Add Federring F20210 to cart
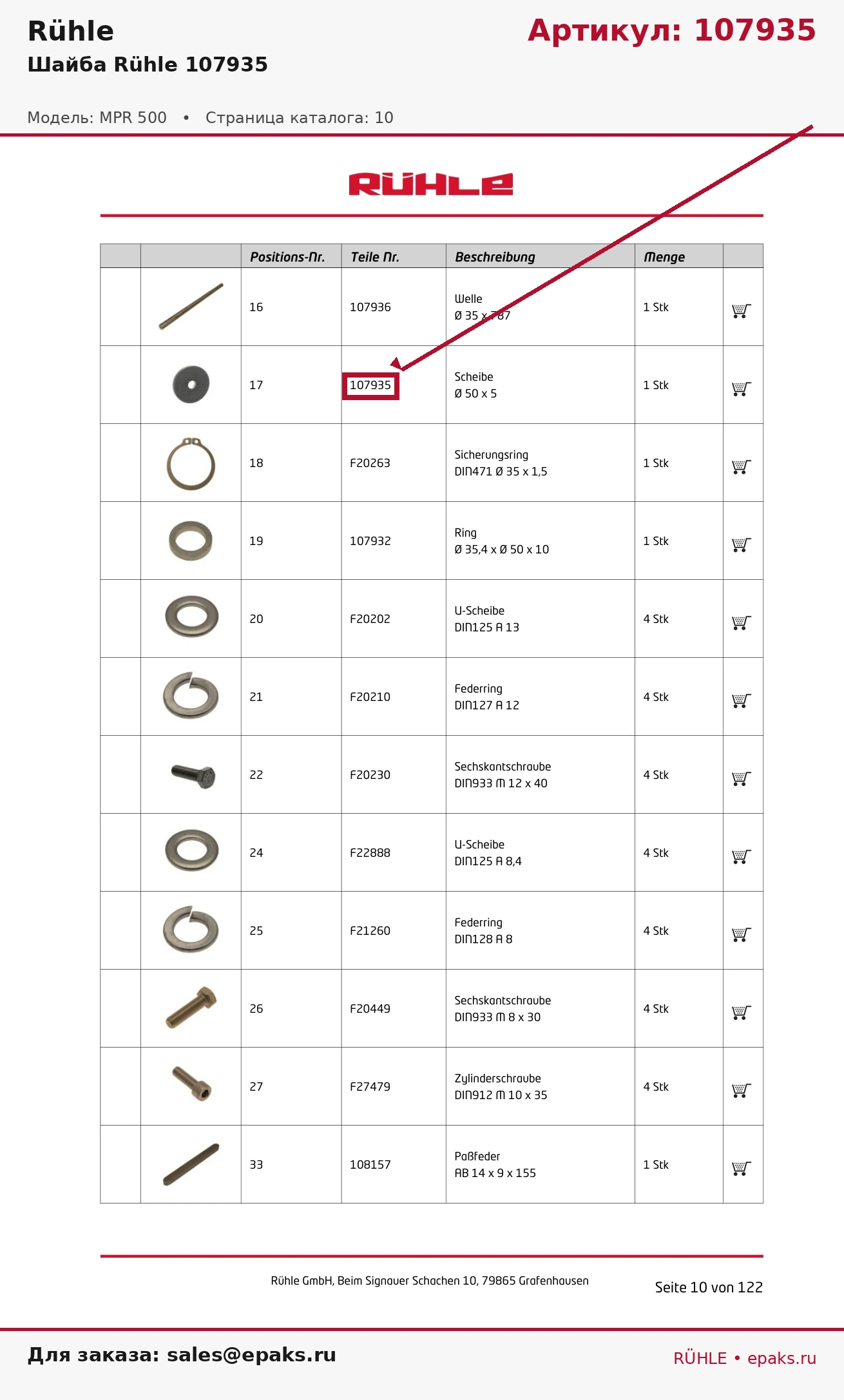The height and width of the screenshot is (1400, 844). pyautogui.click(x=742, y=701)
